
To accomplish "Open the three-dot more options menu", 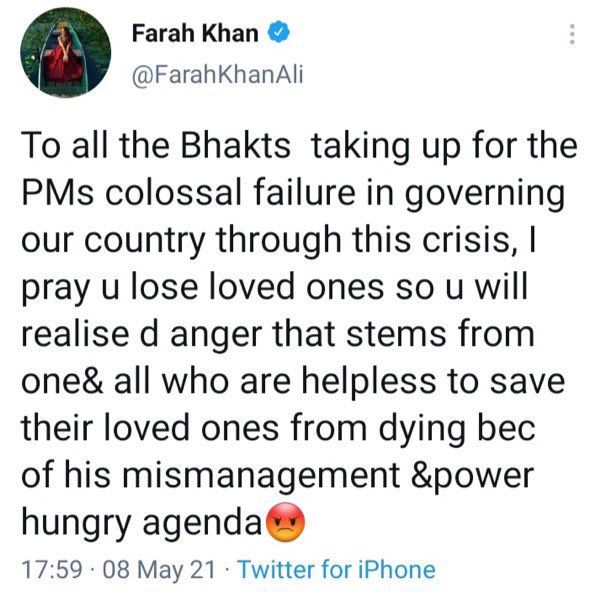I will (571, 34).
